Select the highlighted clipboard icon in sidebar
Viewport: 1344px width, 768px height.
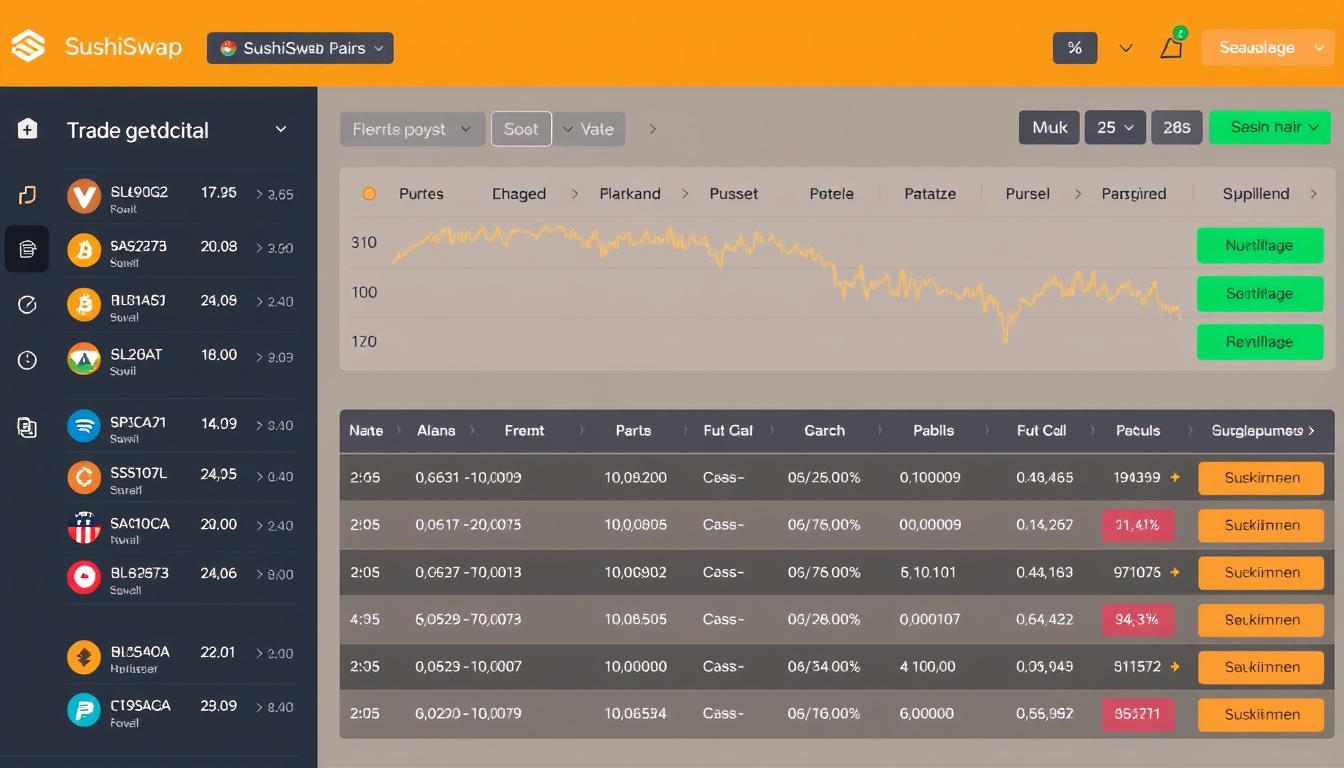(x=27, y=248)
